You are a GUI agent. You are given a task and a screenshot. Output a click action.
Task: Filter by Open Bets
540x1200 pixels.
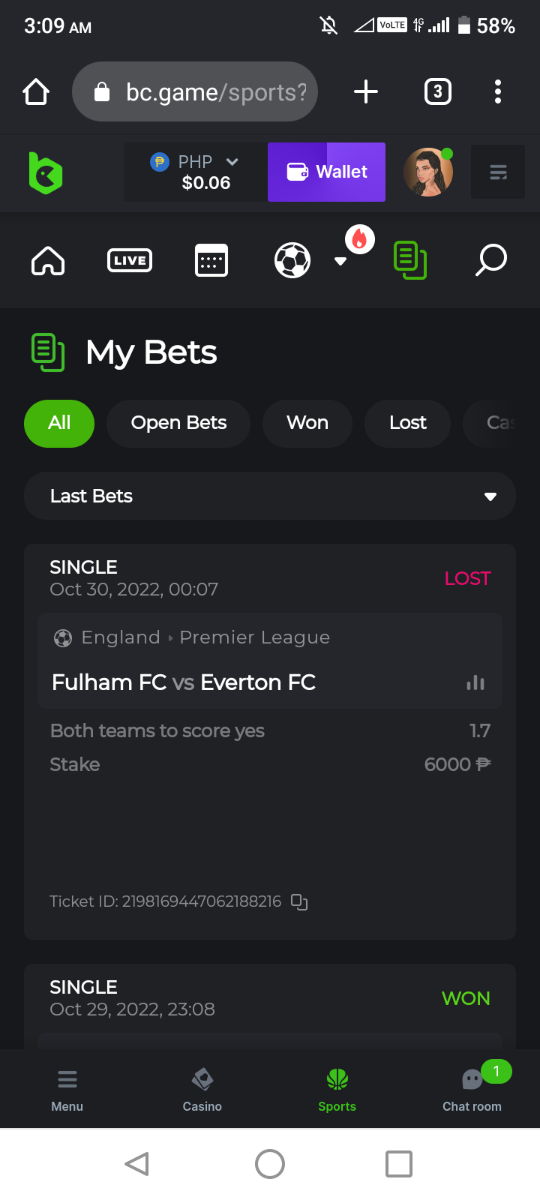coord(179,423)
